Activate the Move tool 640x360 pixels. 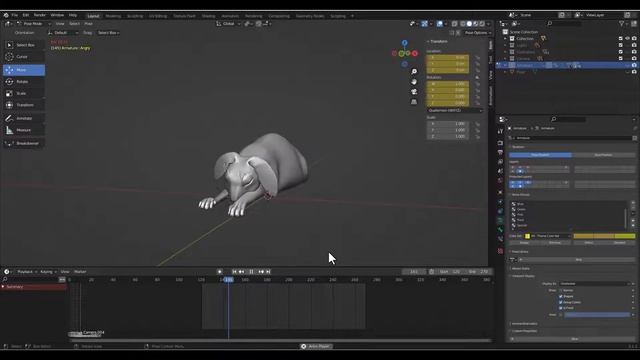point(24,70)
